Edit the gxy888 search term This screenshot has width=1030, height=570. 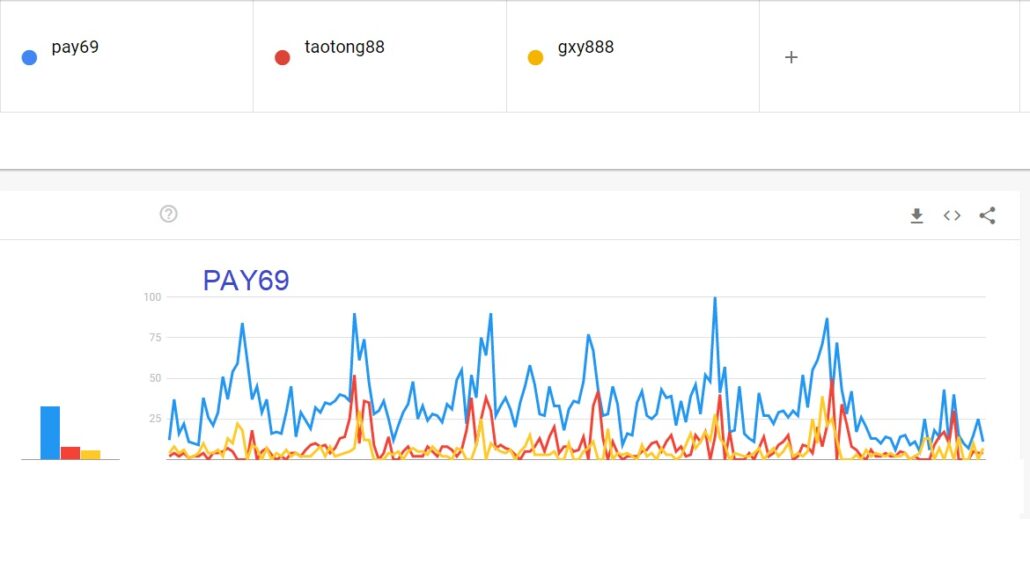[586, 47]
